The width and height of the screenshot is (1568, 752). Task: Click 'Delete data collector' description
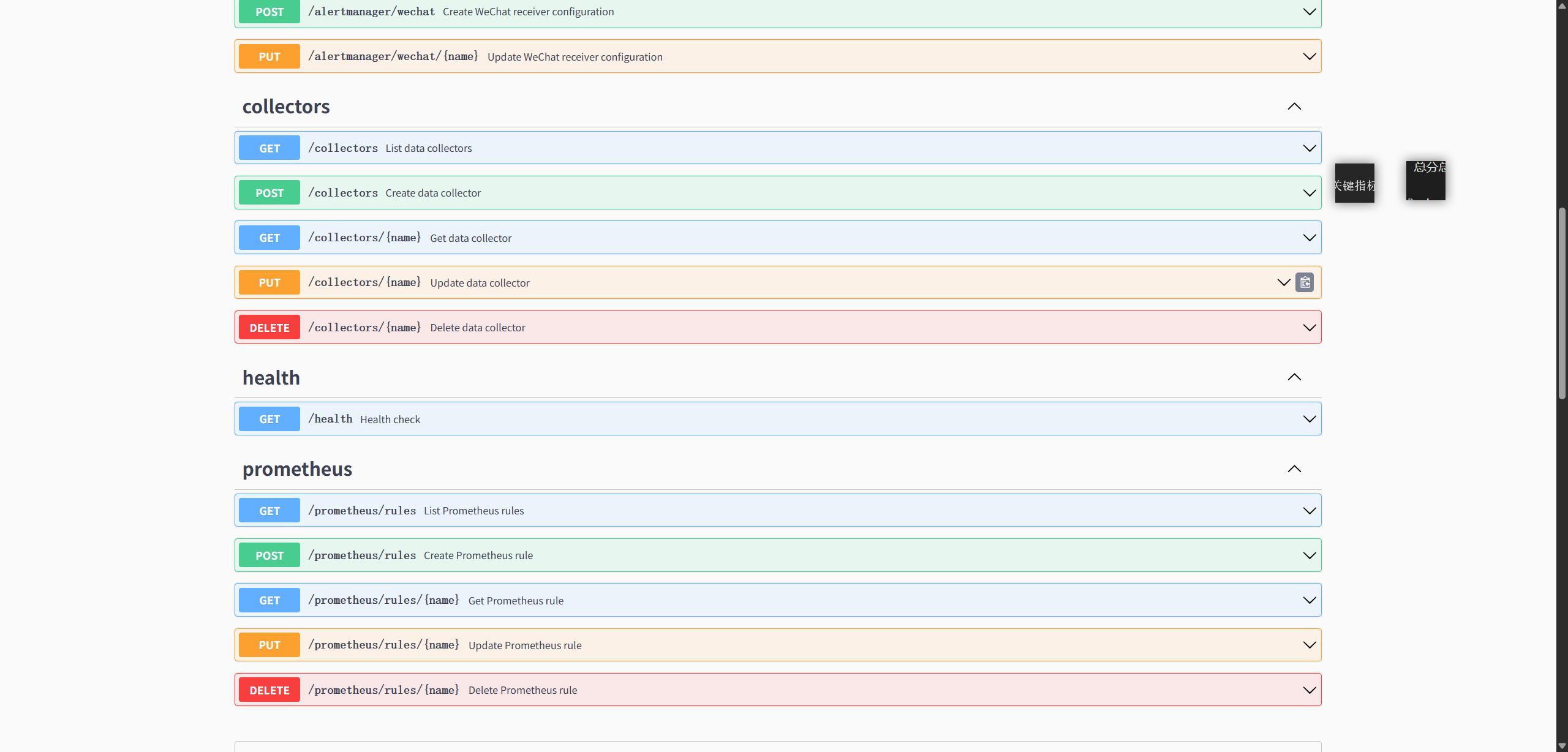click(x=478, y=328)
